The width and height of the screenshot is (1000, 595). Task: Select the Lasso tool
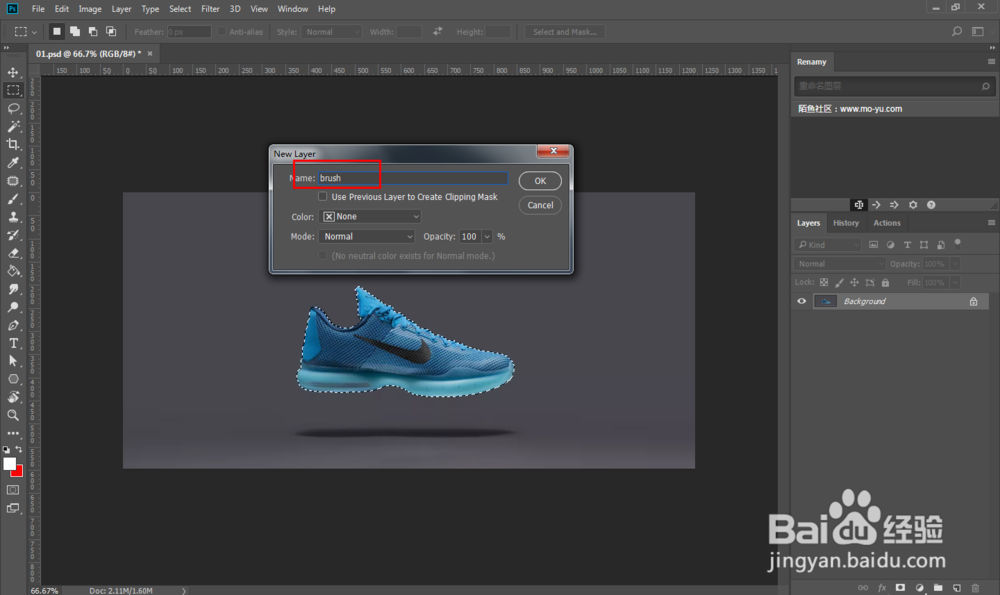[13, 108]
